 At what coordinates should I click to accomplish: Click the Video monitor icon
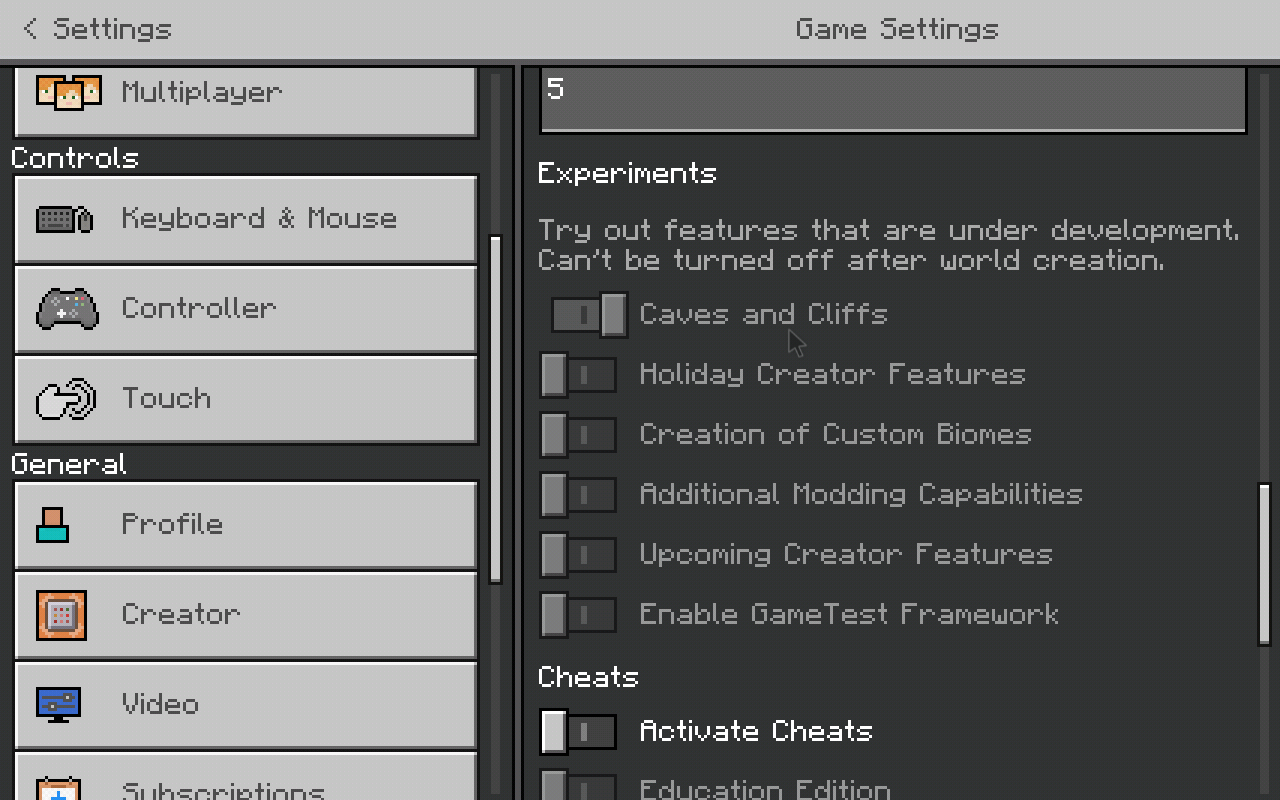[x=58, y=704]
